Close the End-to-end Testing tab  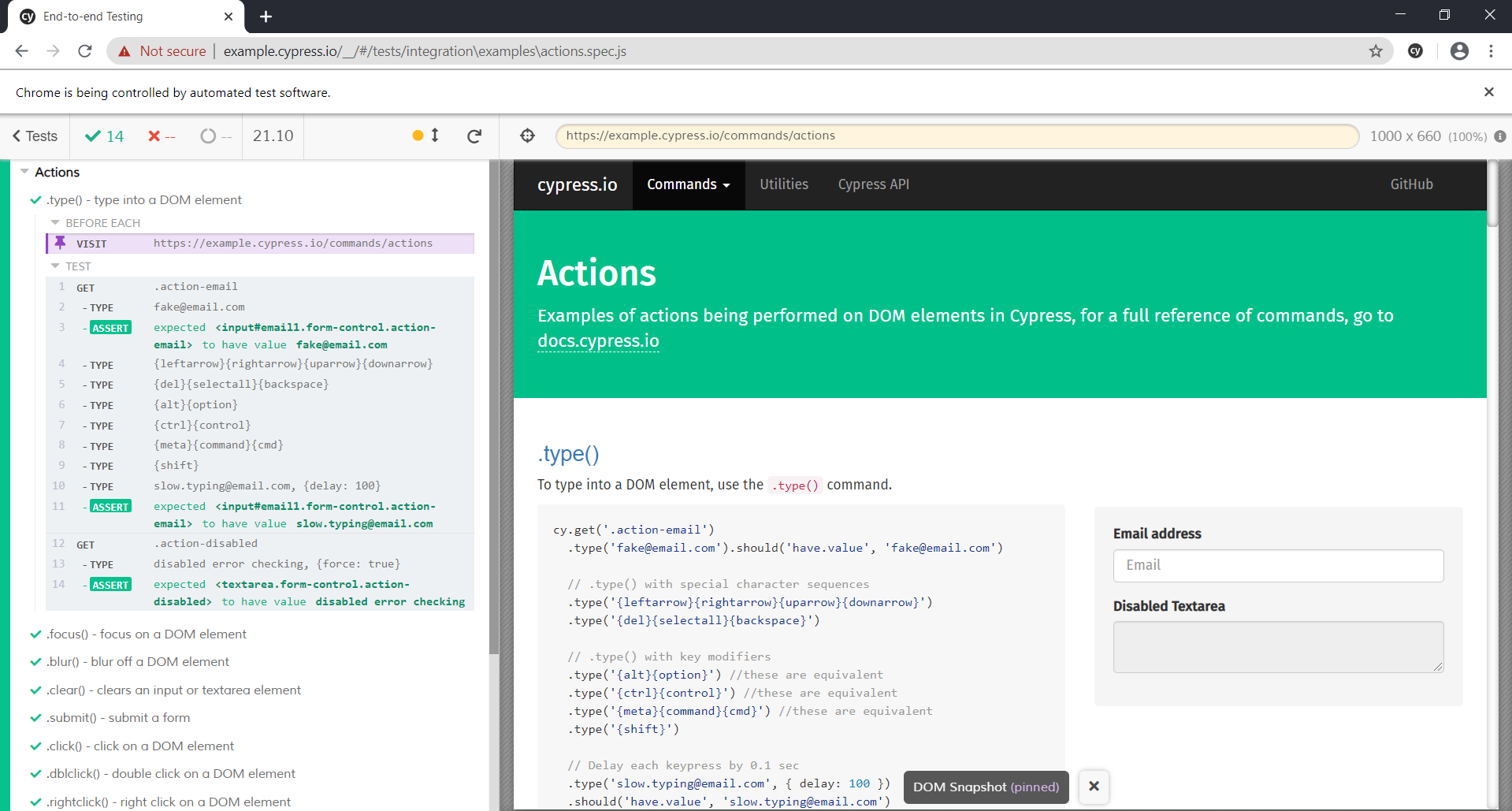(228, 17)
